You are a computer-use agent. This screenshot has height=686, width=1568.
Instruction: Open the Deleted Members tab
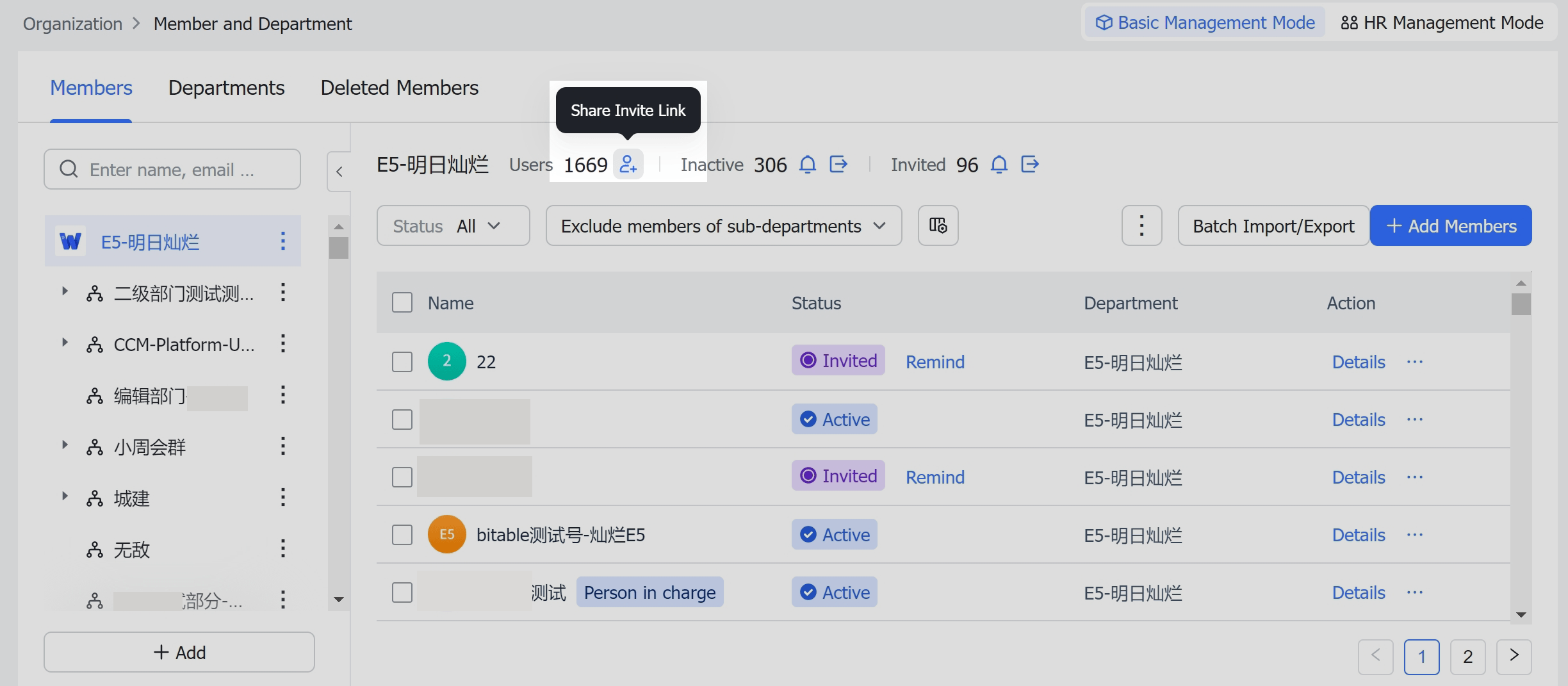coord(400,88)
